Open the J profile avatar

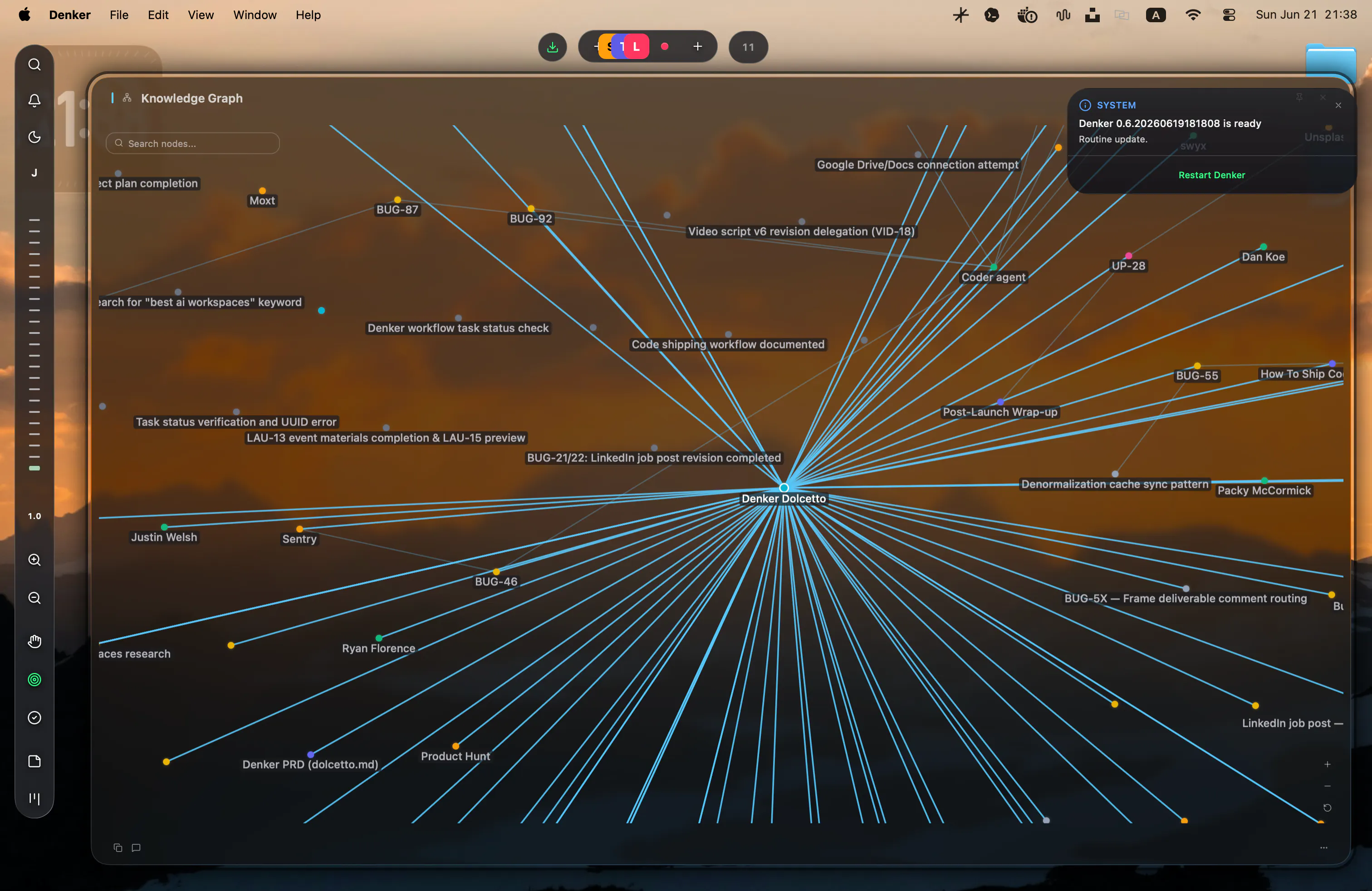(x=34, y=173)
